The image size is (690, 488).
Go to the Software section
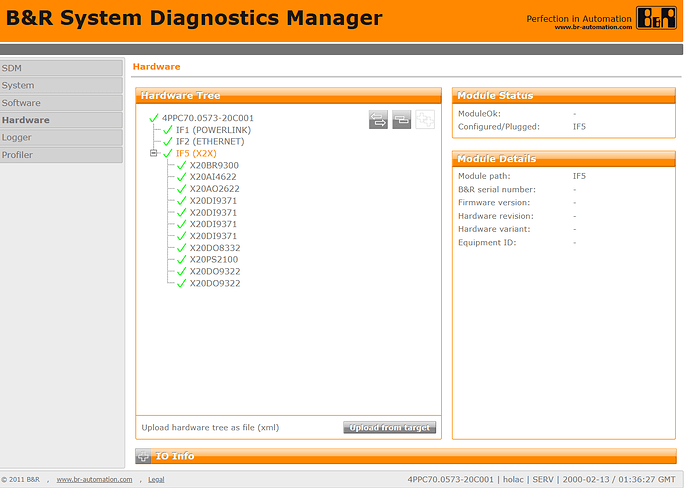pyautogui.click(x=61, y=103)
